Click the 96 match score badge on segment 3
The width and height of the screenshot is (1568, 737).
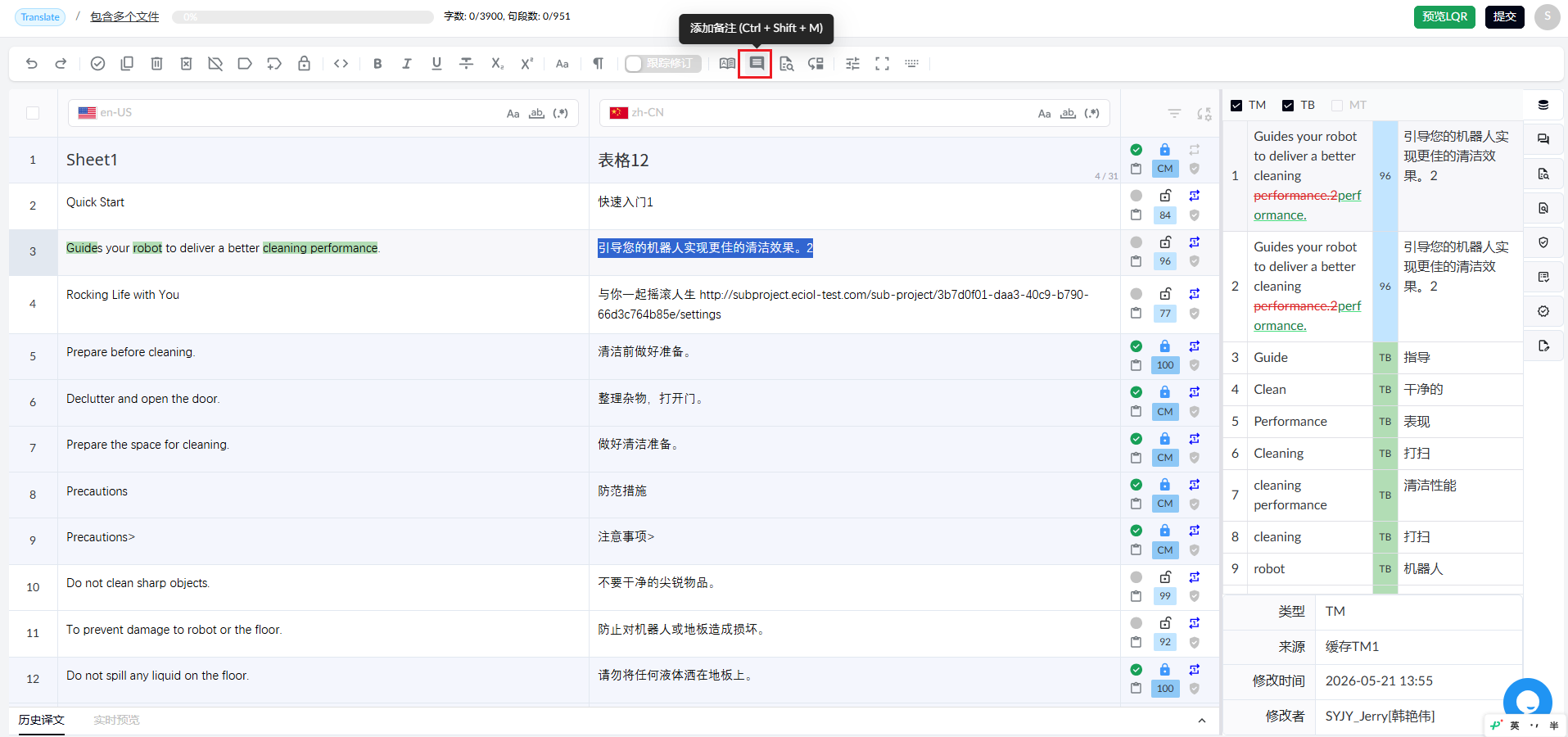pyautogui.click(x=1165, y=261)
